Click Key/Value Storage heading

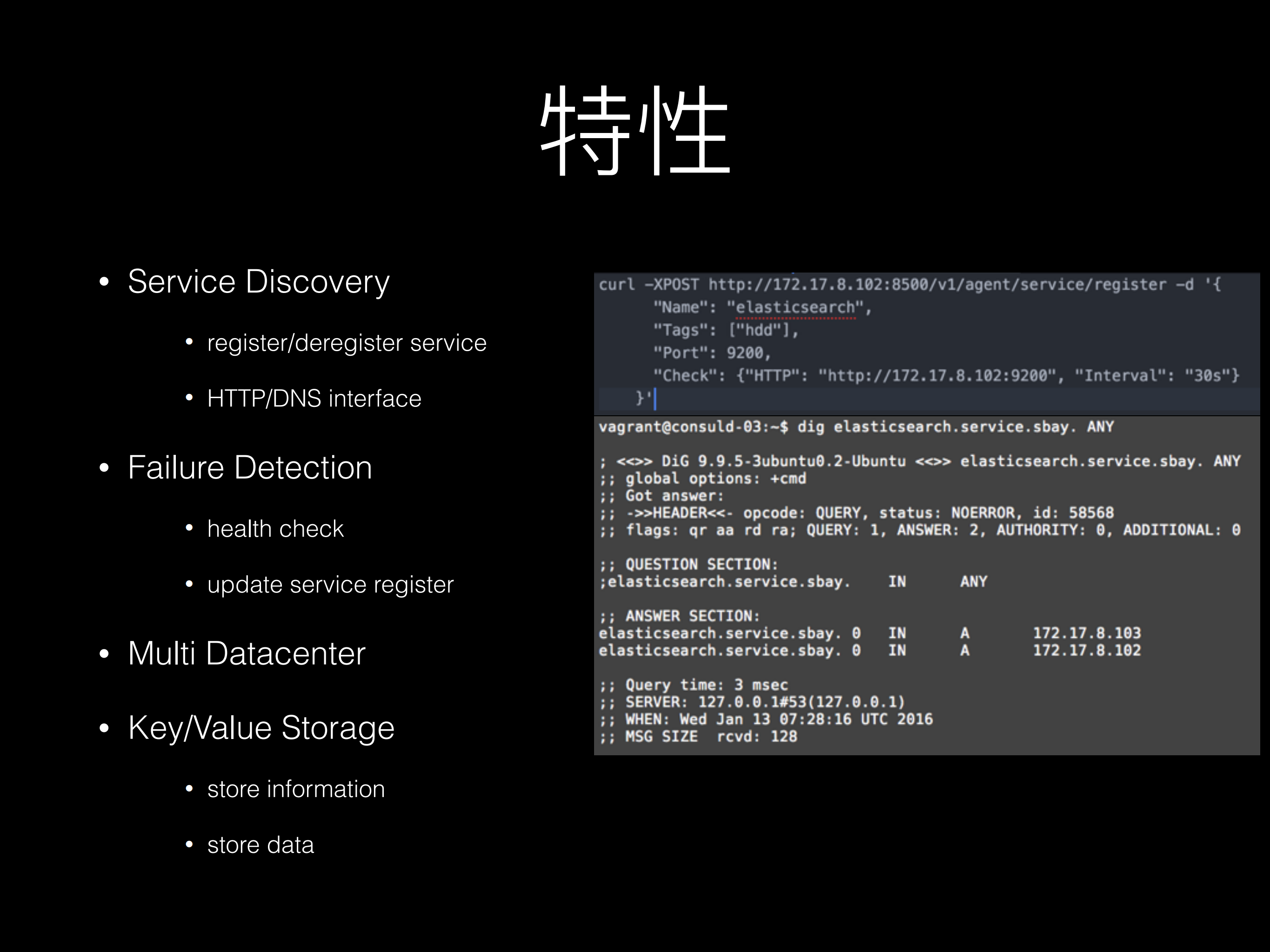261,728
